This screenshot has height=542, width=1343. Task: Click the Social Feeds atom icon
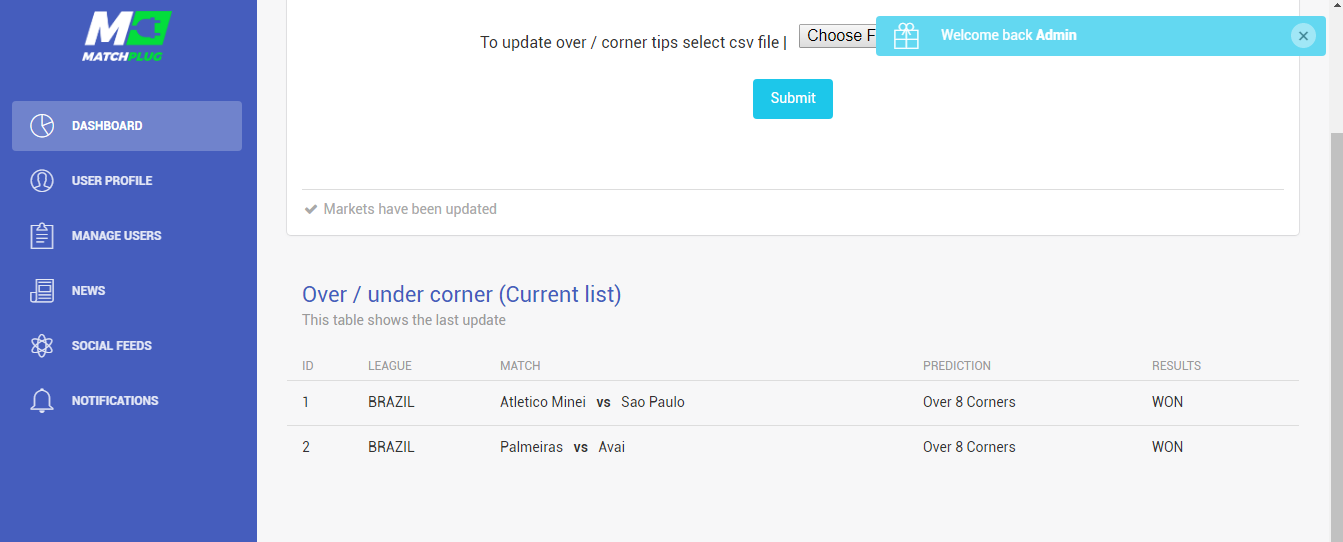tap(42, 346)
